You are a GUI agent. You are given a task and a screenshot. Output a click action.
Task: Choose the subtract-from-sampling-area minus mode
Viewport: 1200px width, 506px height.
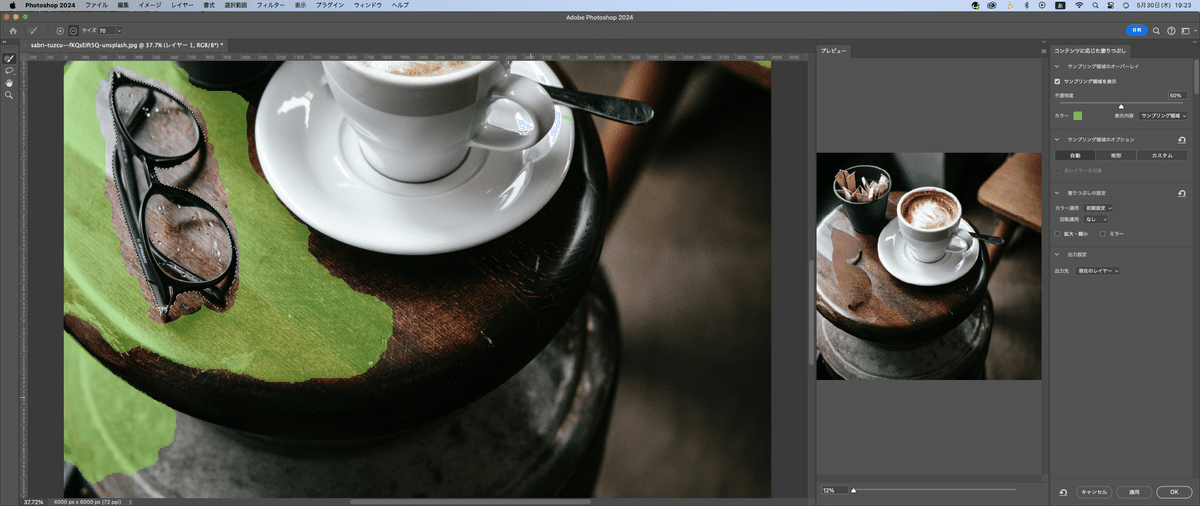coord(73,31)
